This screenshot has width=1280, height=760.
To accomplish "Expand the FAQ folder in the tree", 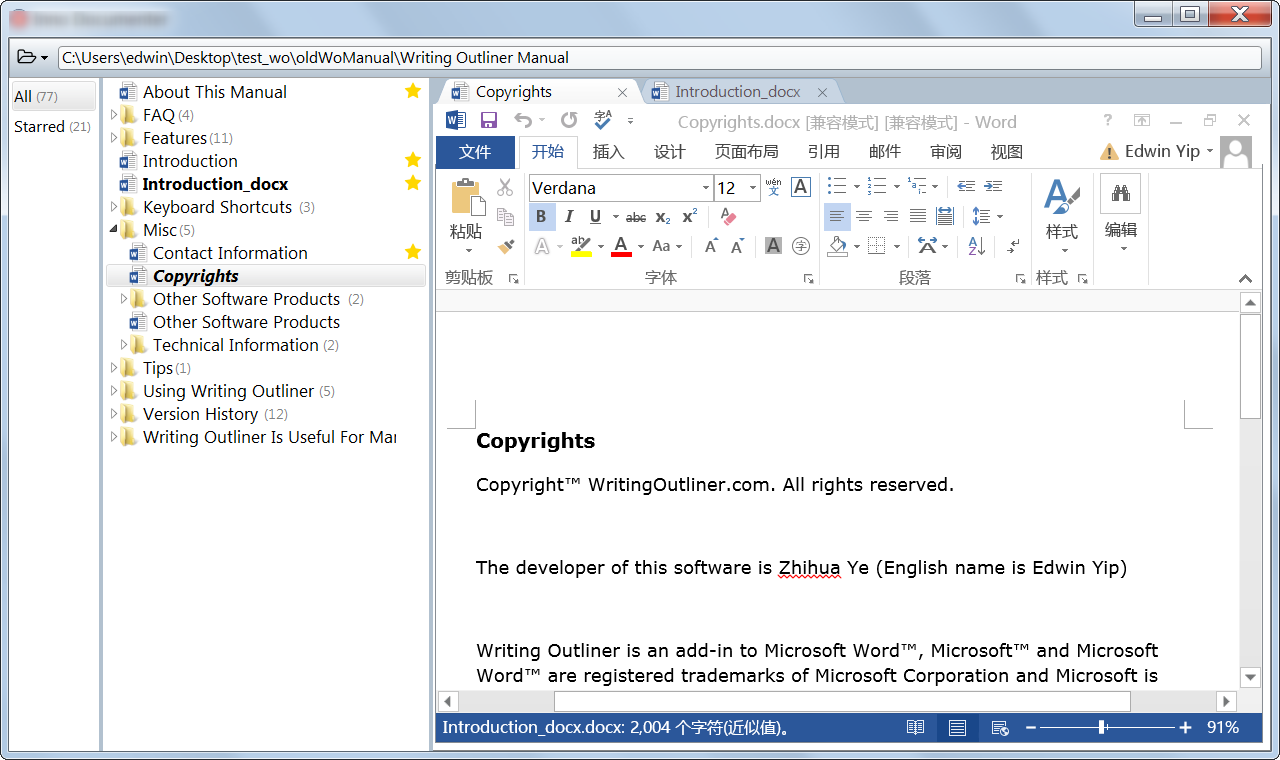I will pos(114,115).
